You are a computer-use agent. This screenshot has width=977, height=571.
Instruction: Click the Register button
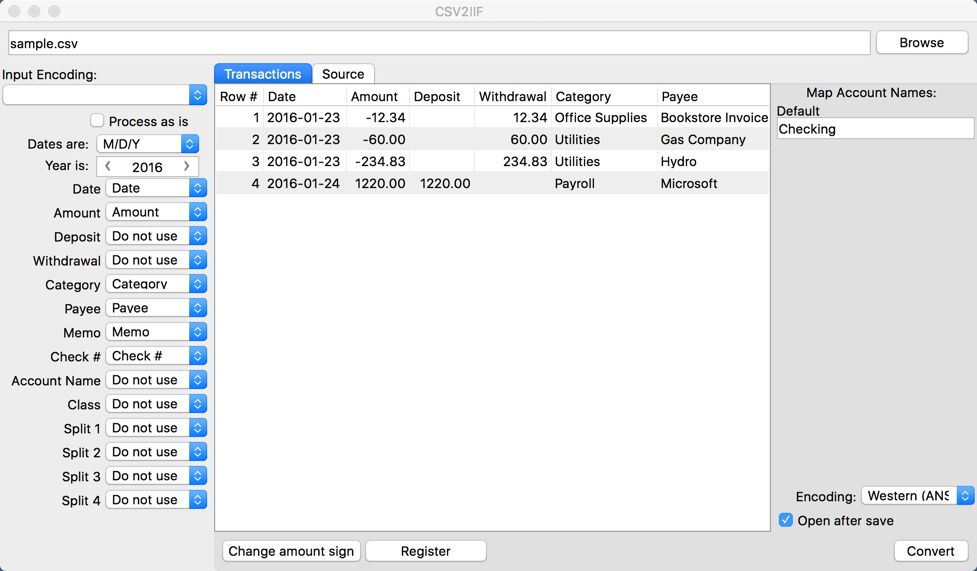click(x=426, y=551)
